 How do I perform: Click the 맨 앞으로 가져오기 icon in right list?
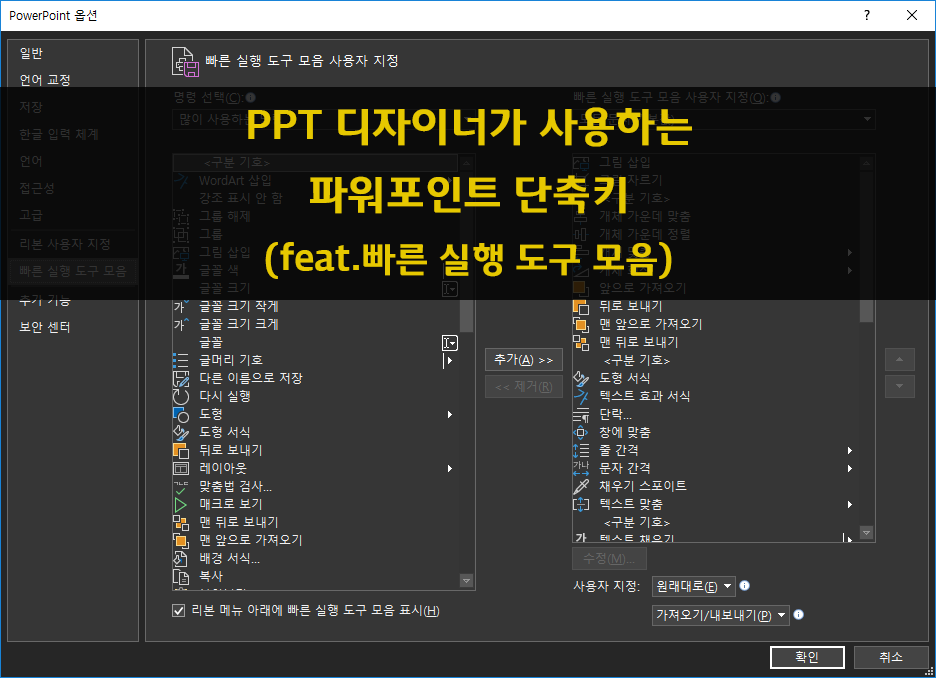(x=581, y=324)
